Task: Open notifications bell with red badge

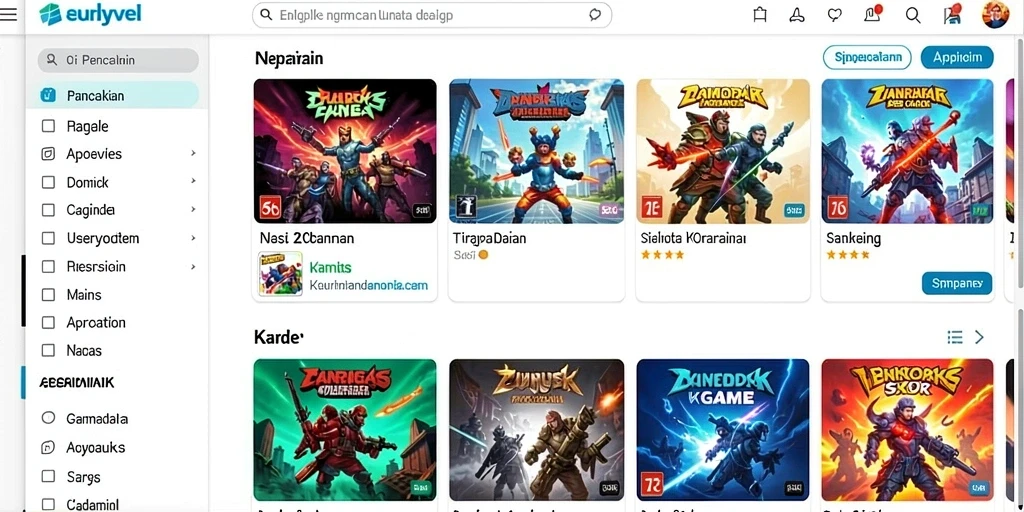Action: 872,14
